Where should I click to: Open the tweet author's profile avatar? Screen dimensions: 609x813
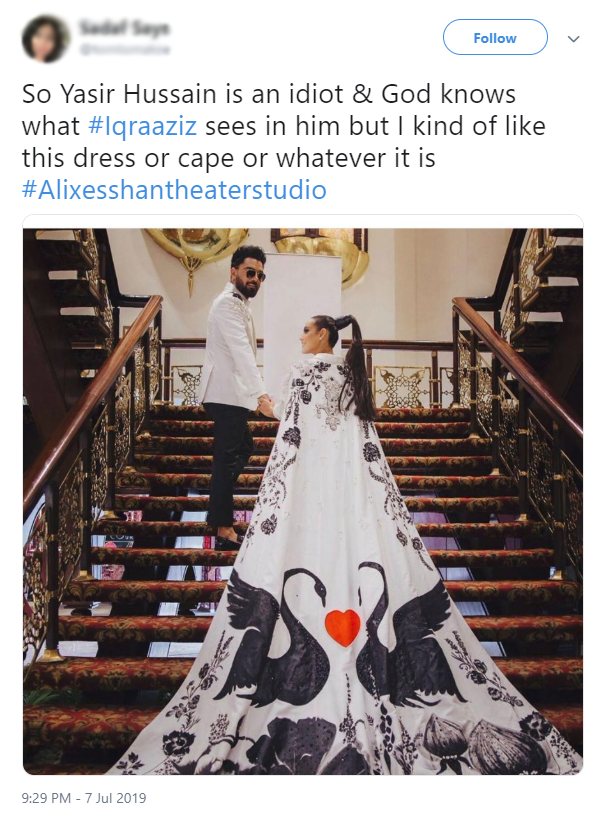tap(45, 38)
